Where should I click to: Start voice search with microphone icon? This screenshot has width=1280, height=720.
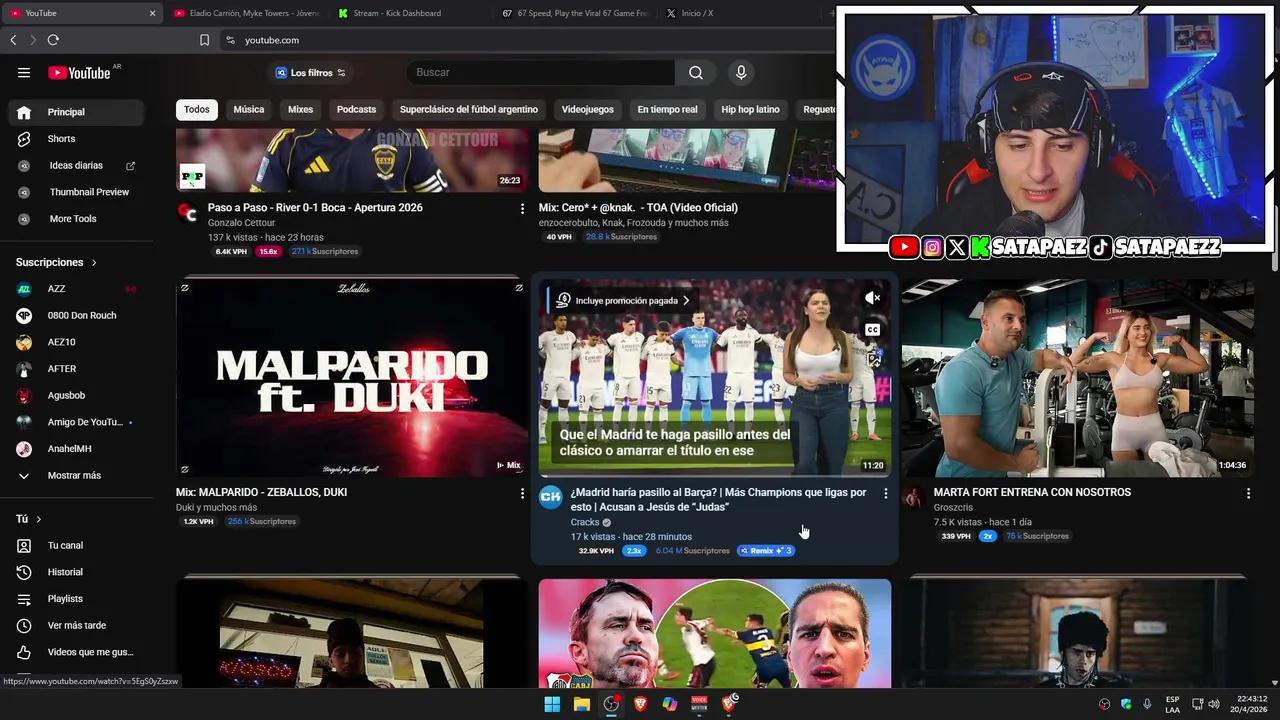pyautogui.click(x=741, y=72)
